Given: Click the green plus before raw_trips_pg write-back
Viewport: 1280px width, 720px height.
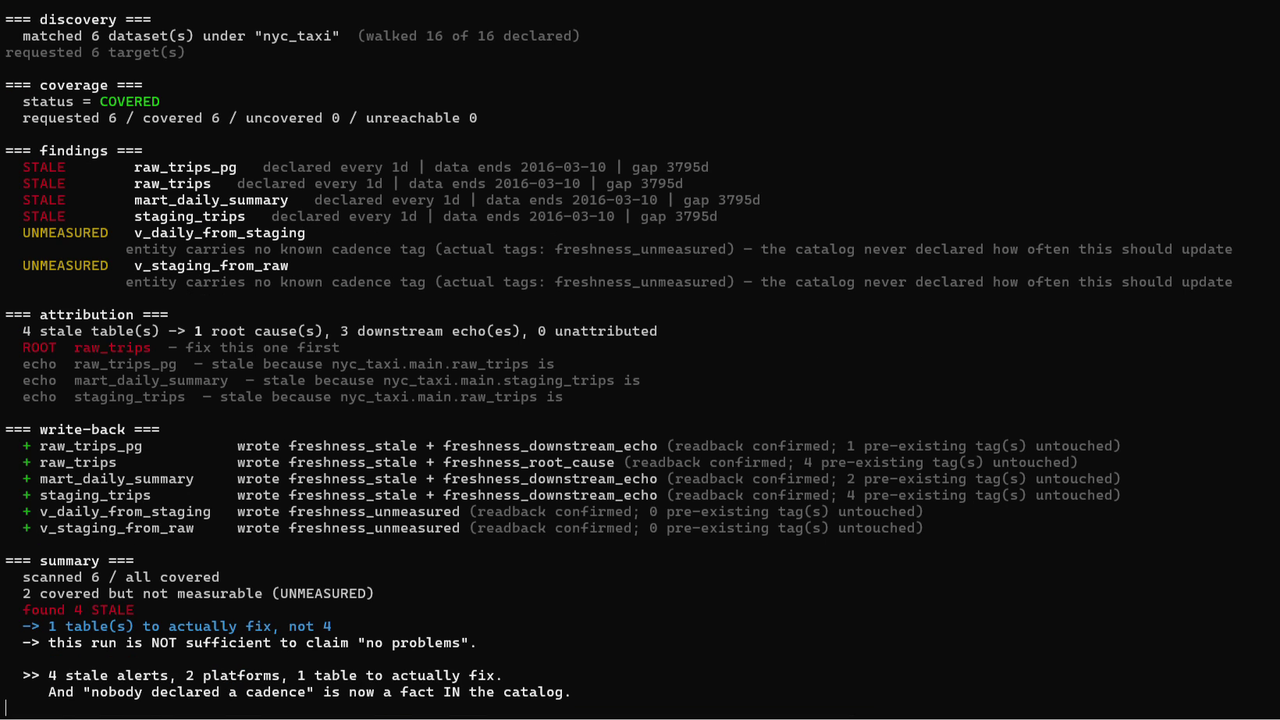Looking at the screenshot, I should tap(27, 446).
